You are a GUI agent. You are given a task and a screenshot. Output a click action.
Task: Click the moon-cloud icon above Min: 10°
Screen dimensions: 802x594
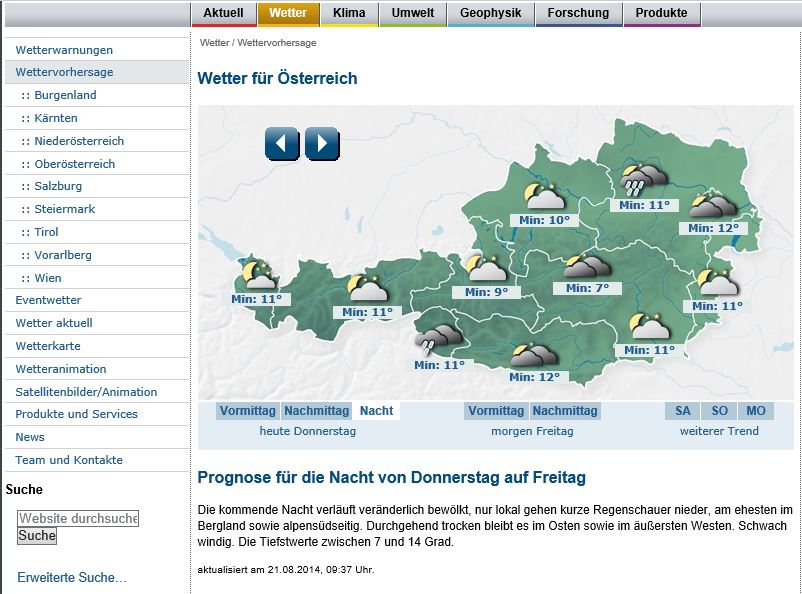point(544,196)
